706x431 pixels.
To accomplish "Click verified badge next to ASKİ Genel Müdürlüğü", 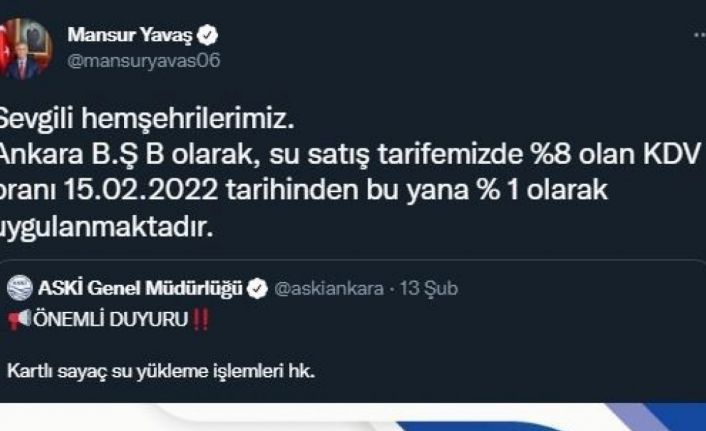I will coord(258,289).
